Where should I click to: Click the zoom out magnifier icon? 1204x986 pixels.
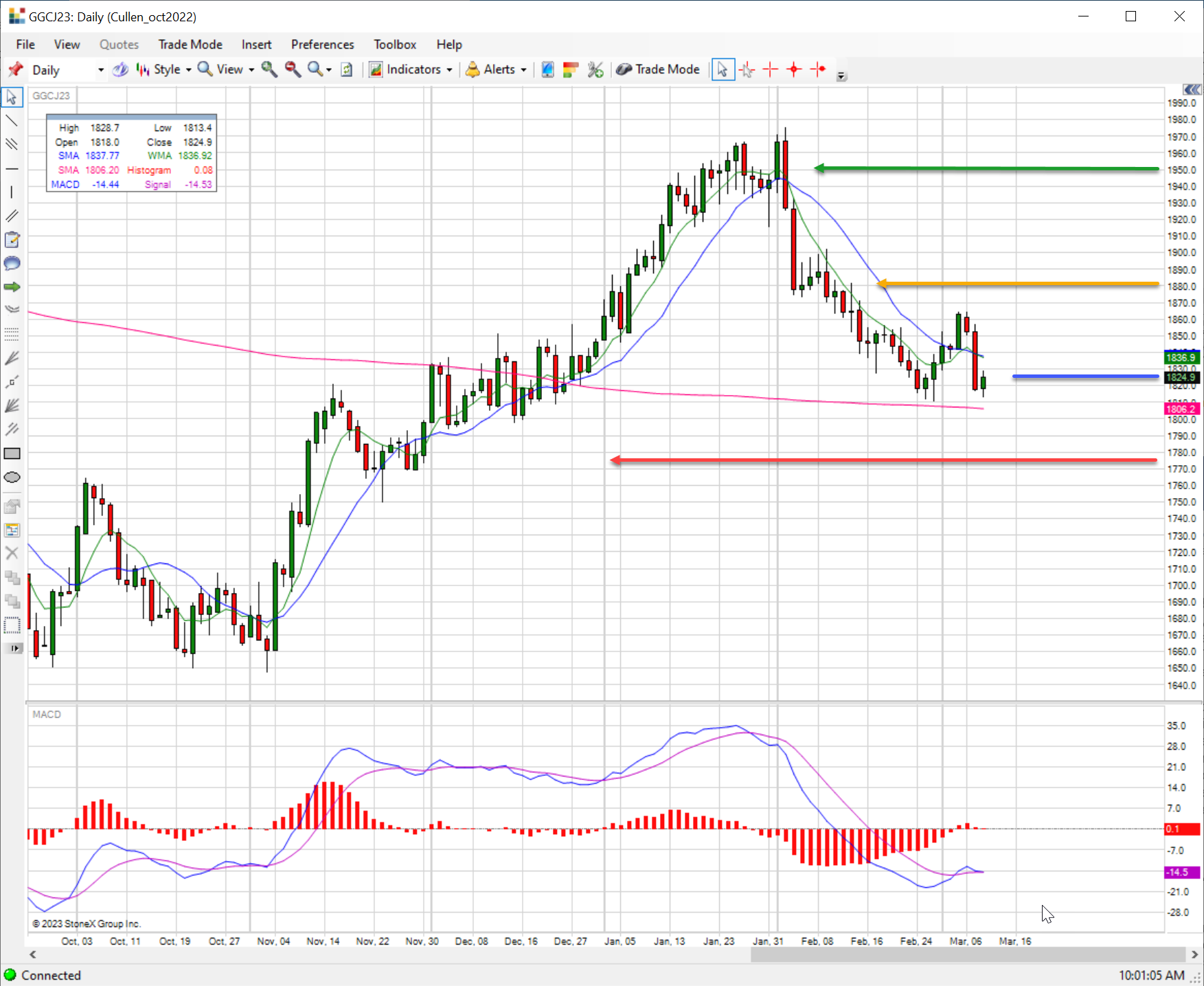293,69
